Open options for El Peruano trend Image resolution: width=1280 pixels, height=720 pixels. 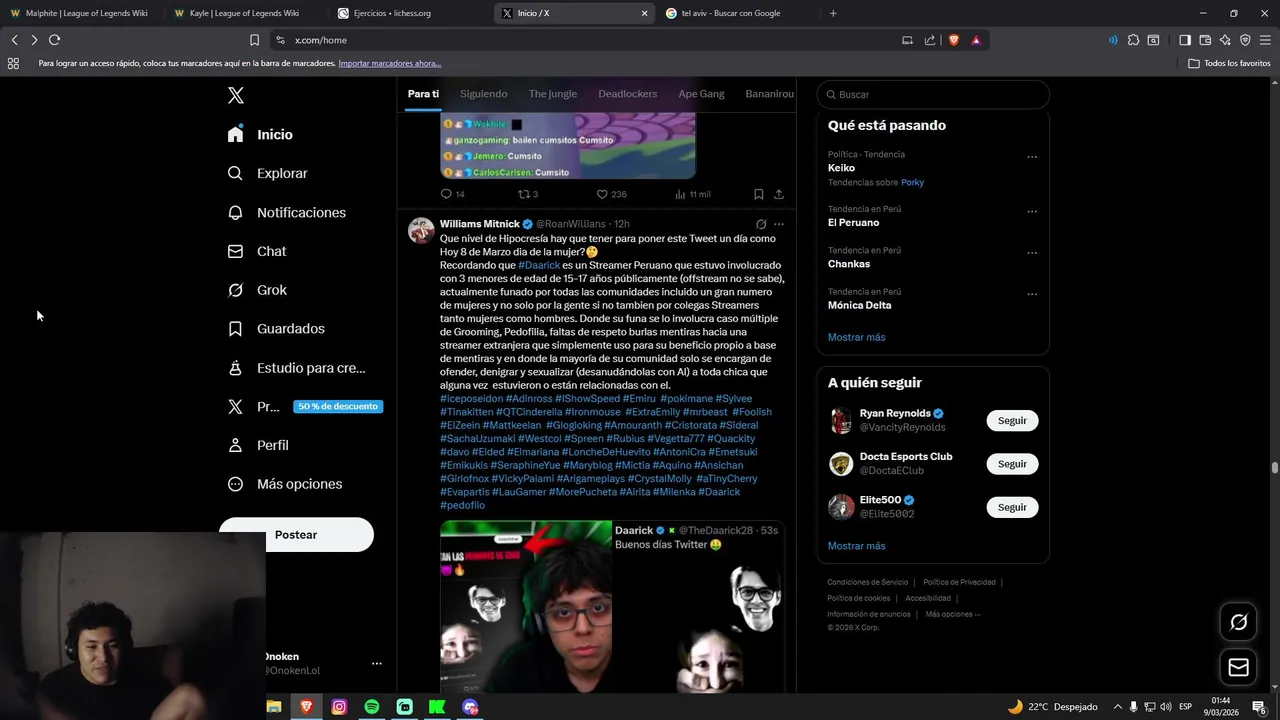tap(1032, 211)
